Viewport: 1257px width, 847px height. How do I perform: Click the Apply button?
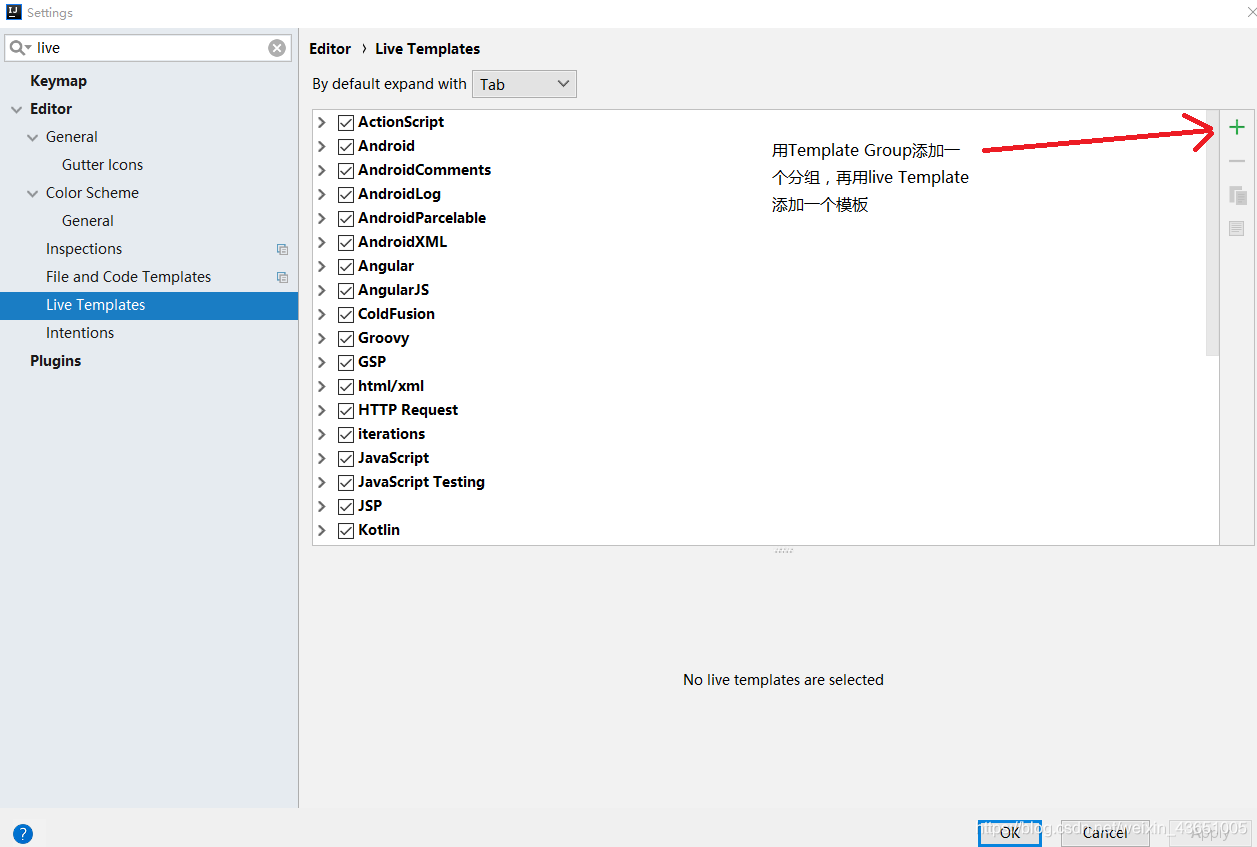click(x=1210, y=832)
